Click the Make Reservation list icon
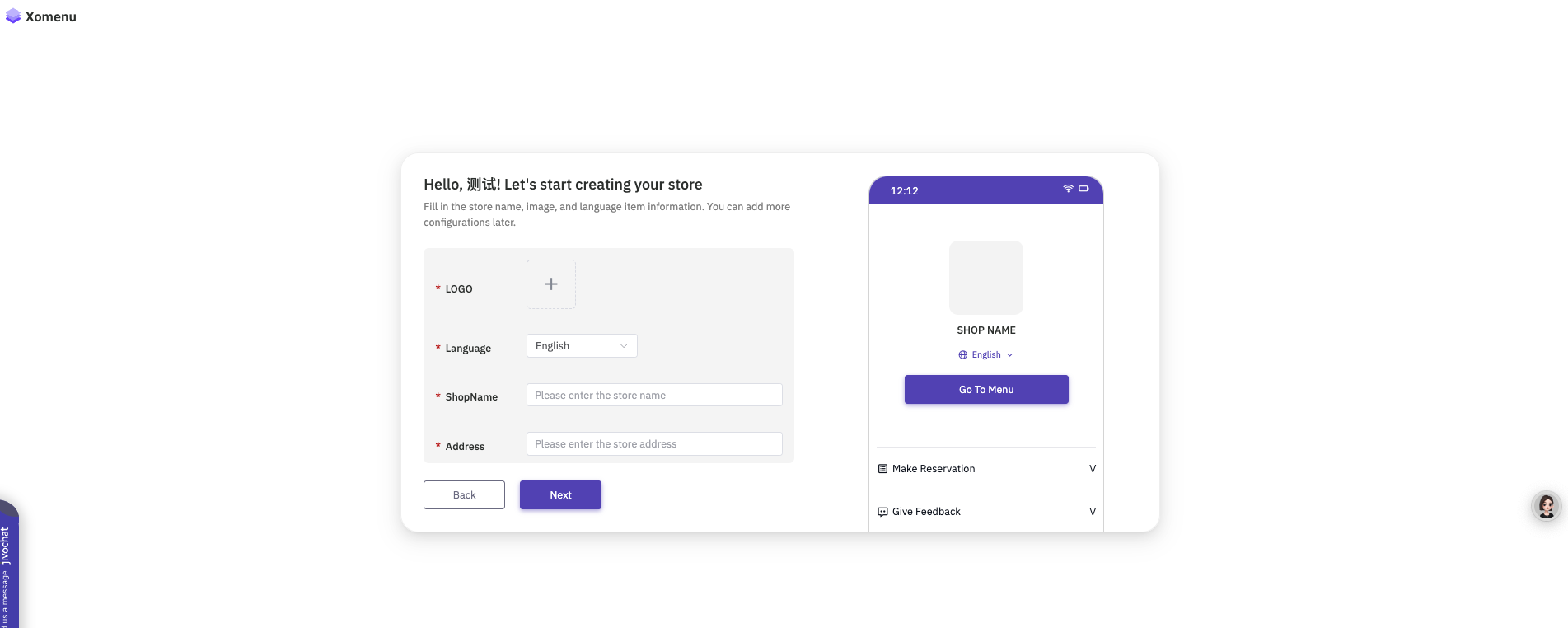 point(882,469)
